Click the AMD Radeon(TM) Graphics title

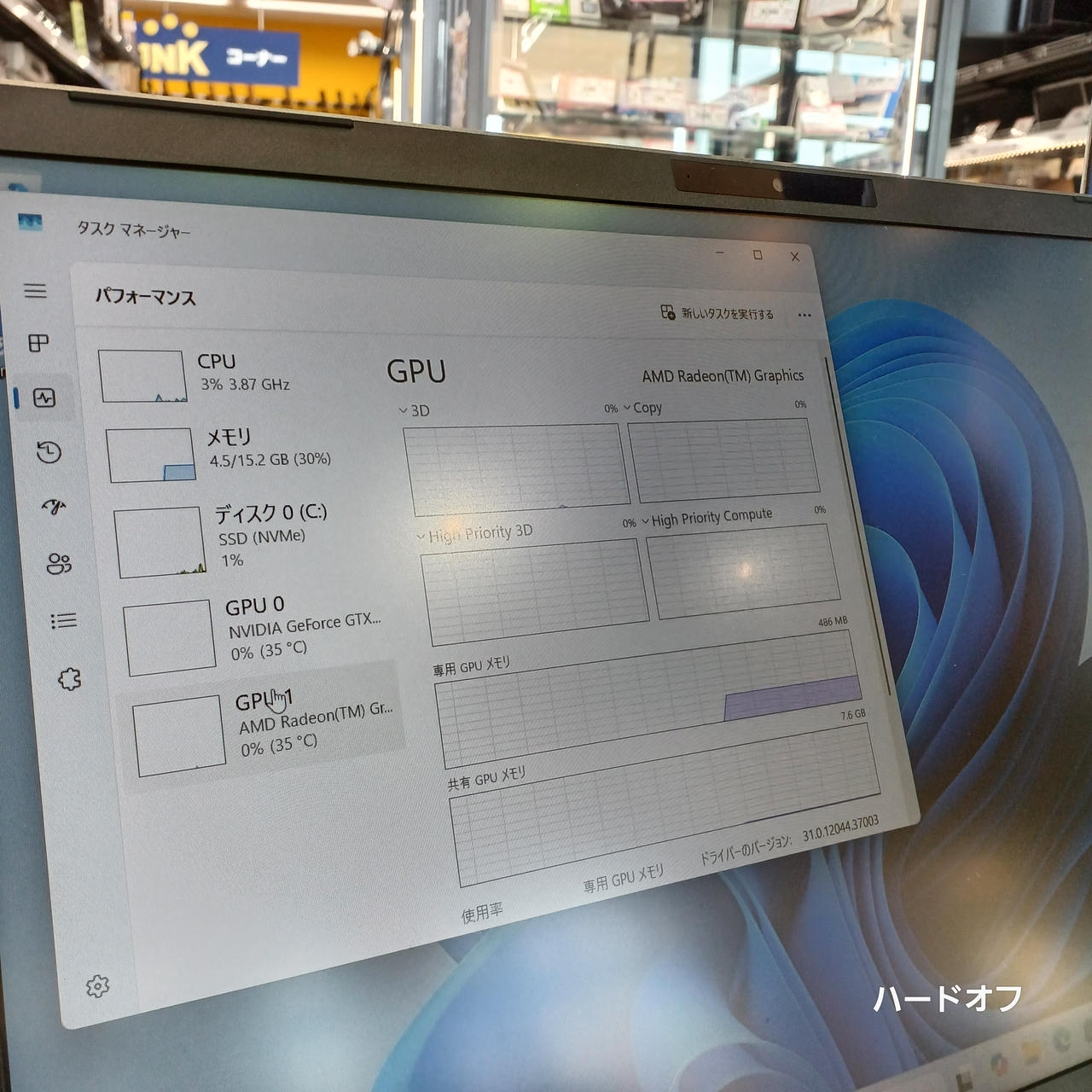click(723, 375)
